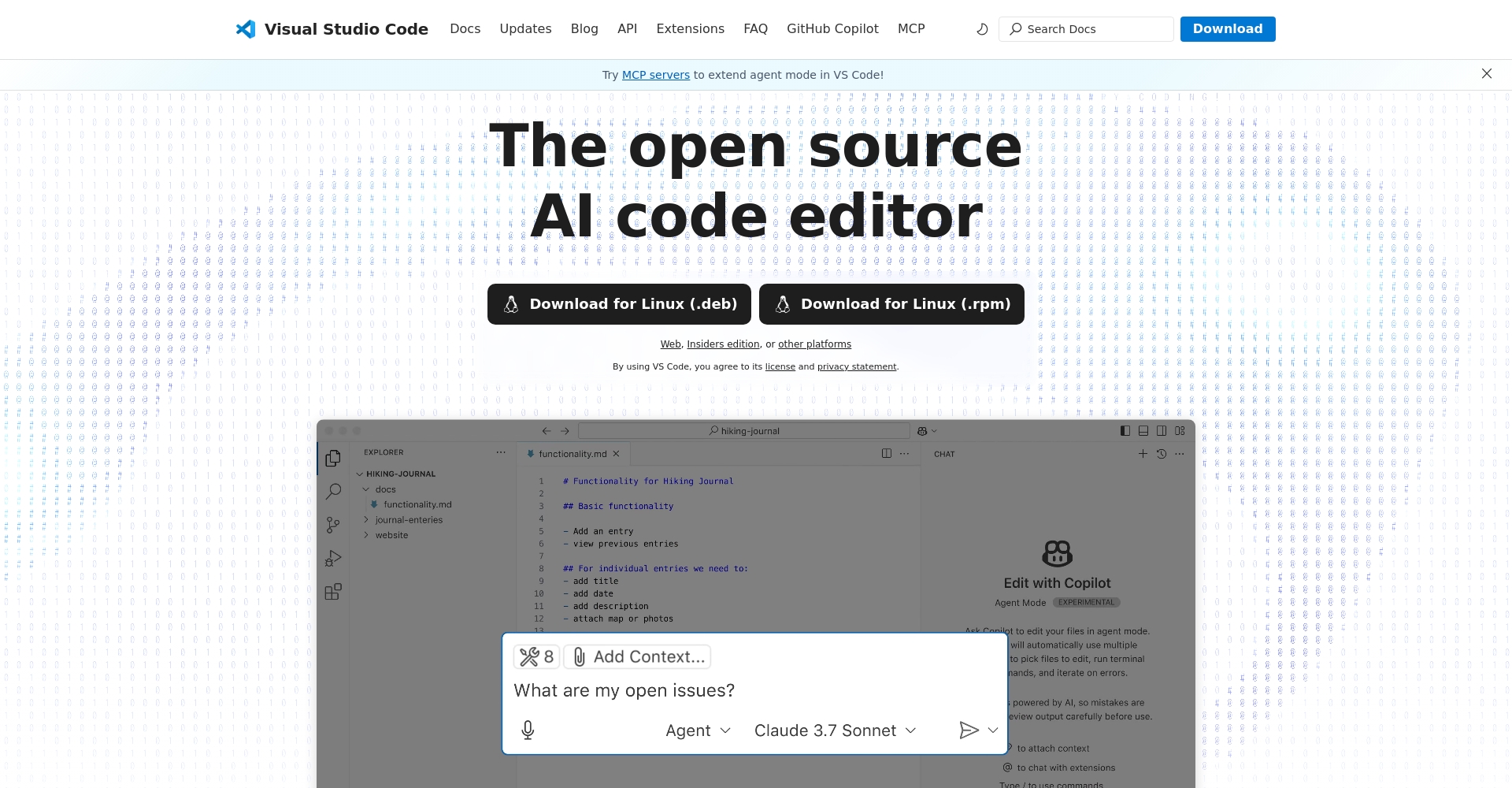Close the functionality.md tab

point(617,454)
